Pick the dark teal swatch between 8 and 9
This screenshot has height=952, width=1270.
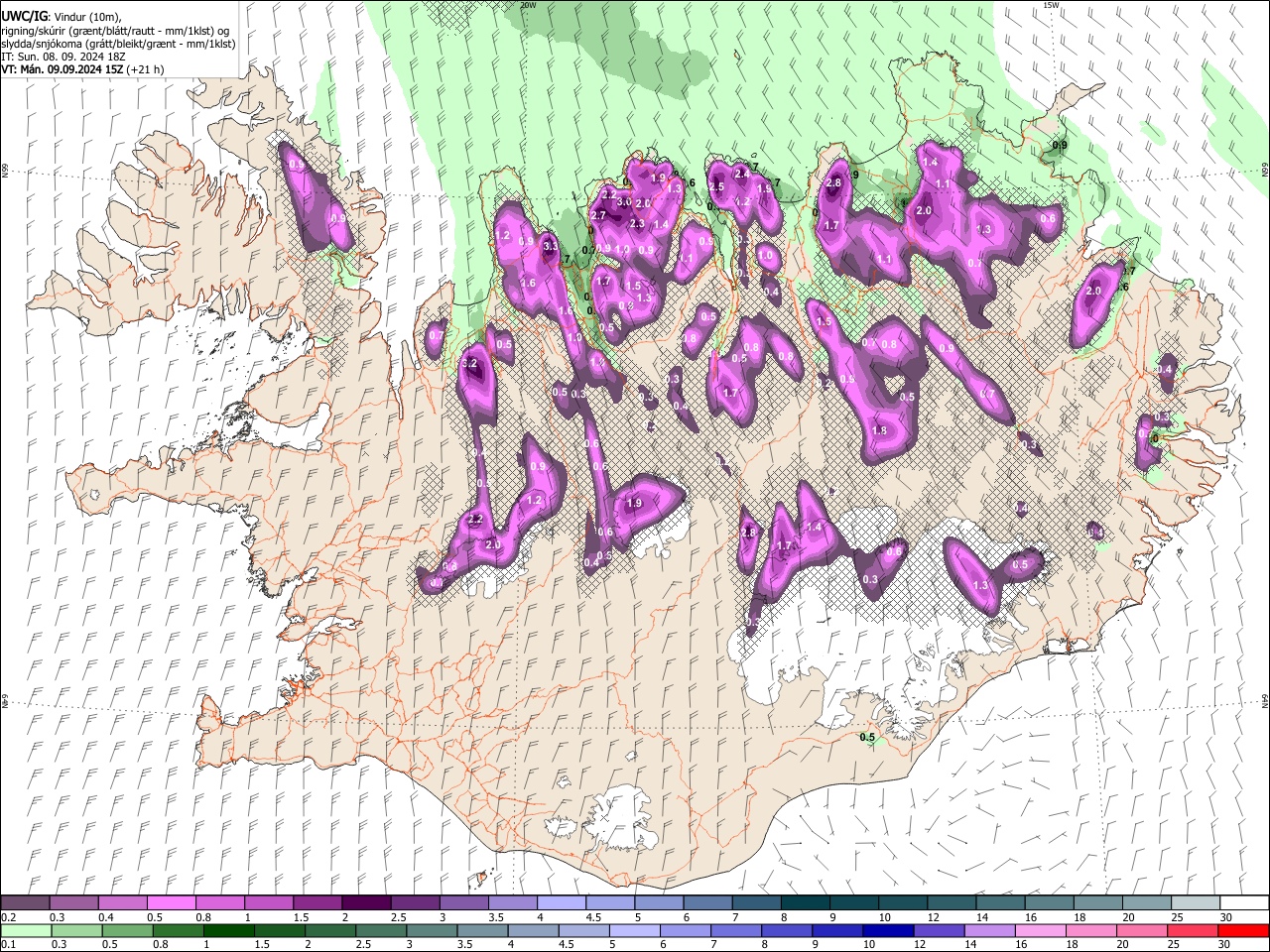[805, 903]
